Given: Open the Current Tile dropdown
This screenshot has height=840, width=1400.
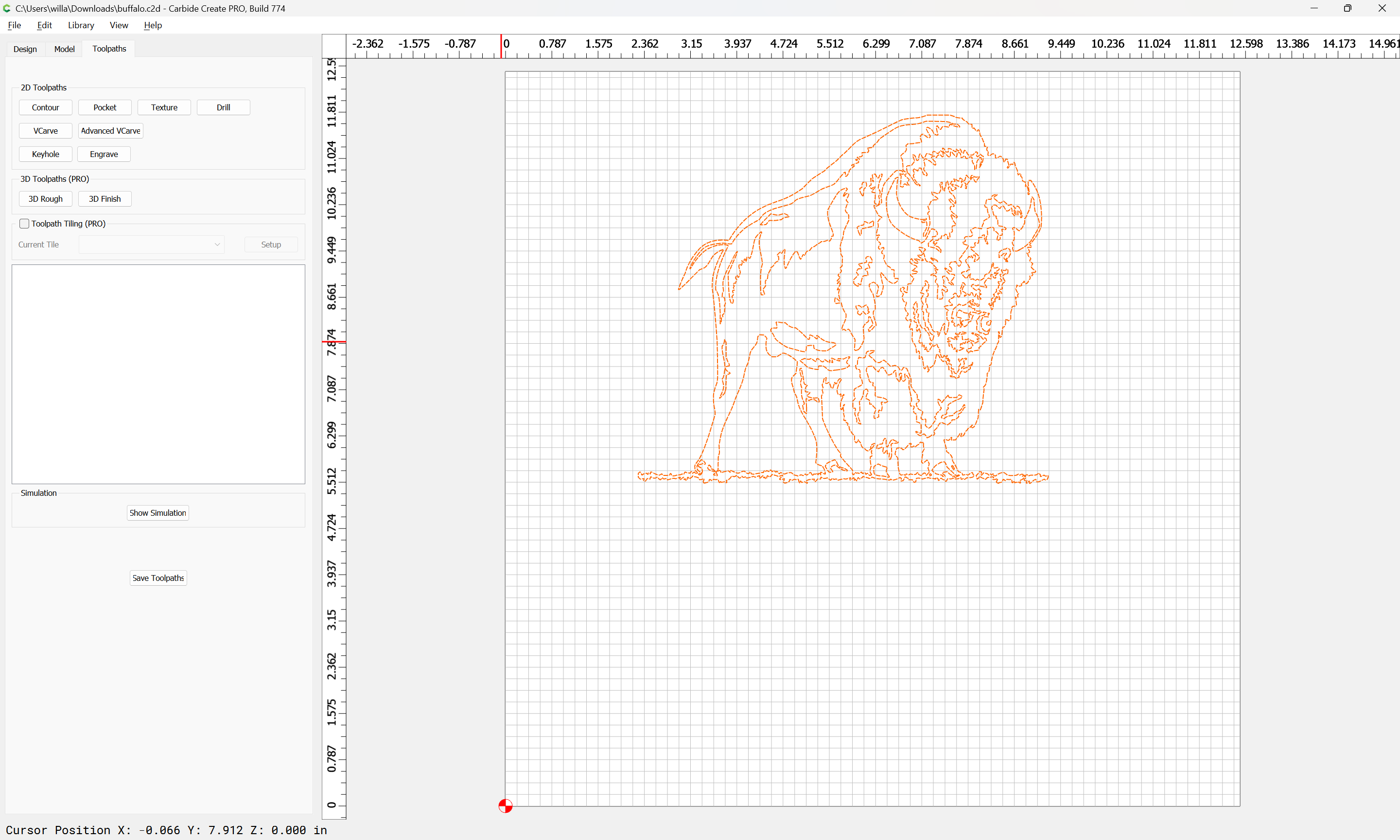Looking at the screenshot, I should pyautogui.click(x=151, y=245).
